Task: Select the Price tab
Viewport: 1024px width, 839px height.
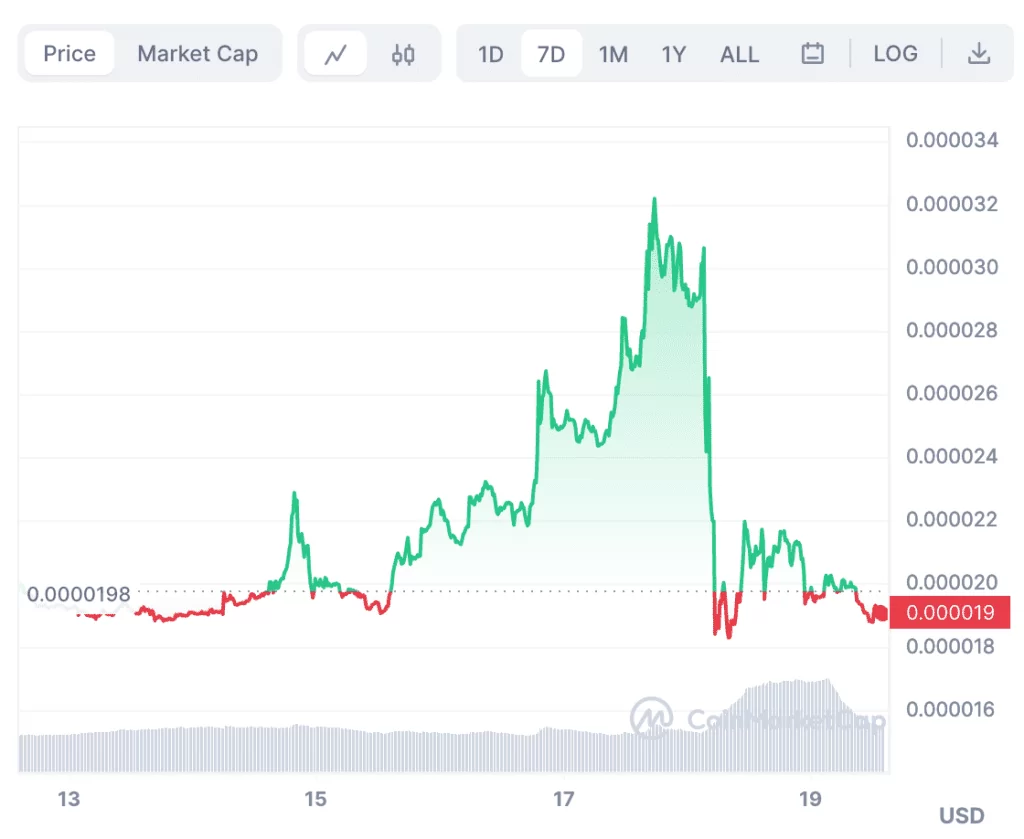Action: point(69,54)
